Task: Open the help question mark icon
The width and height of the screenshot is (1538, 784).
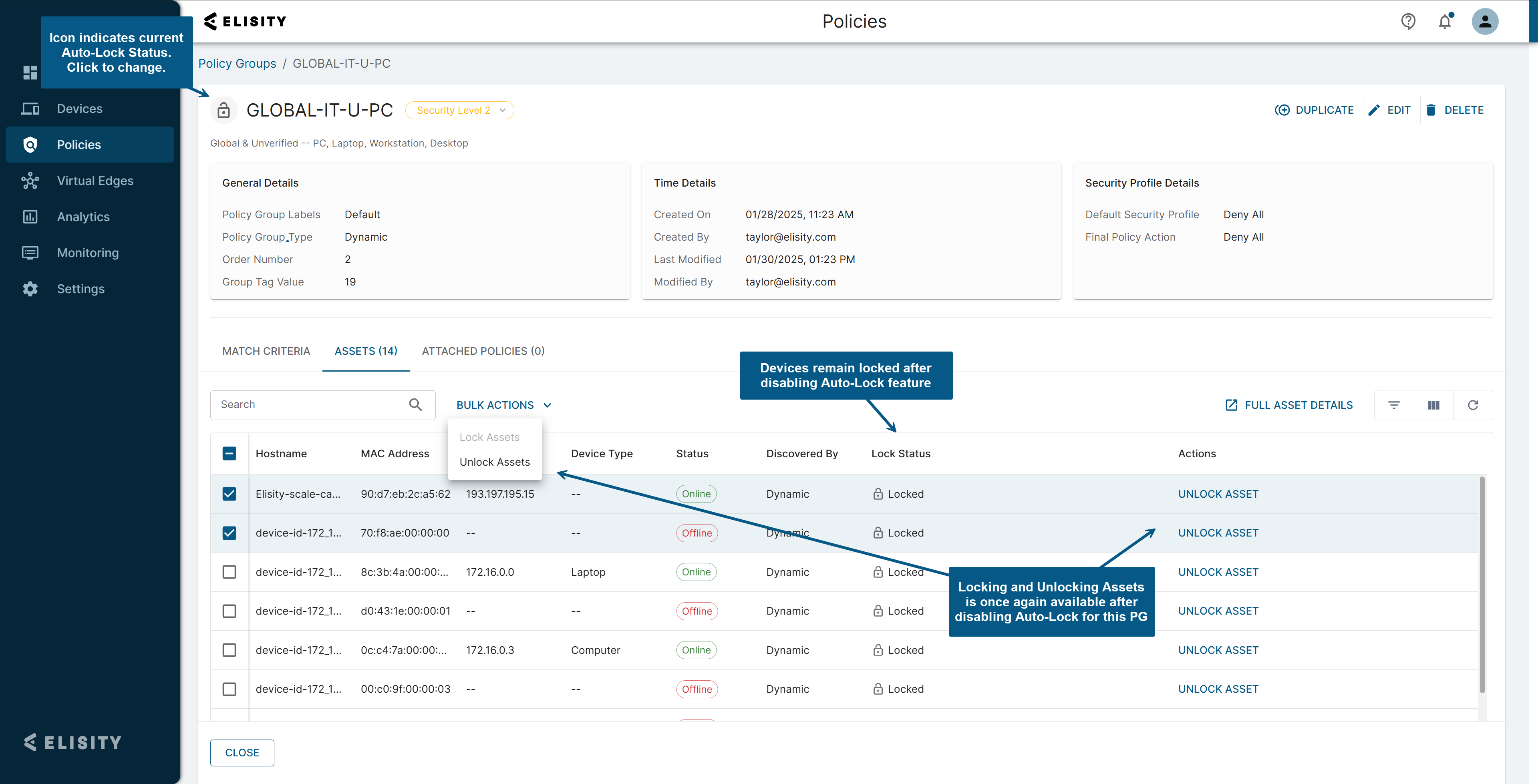Action: 1408,22
